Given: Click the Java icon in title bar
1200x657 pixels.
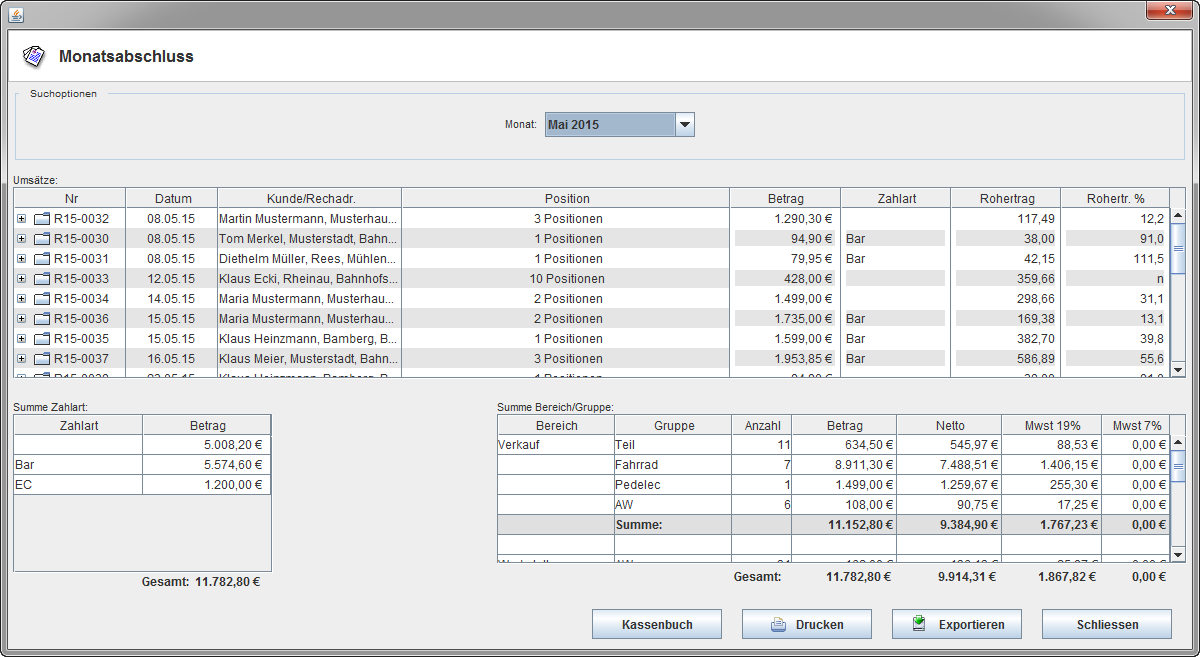Looking at the screenshot, I should [x=15, y=14].
